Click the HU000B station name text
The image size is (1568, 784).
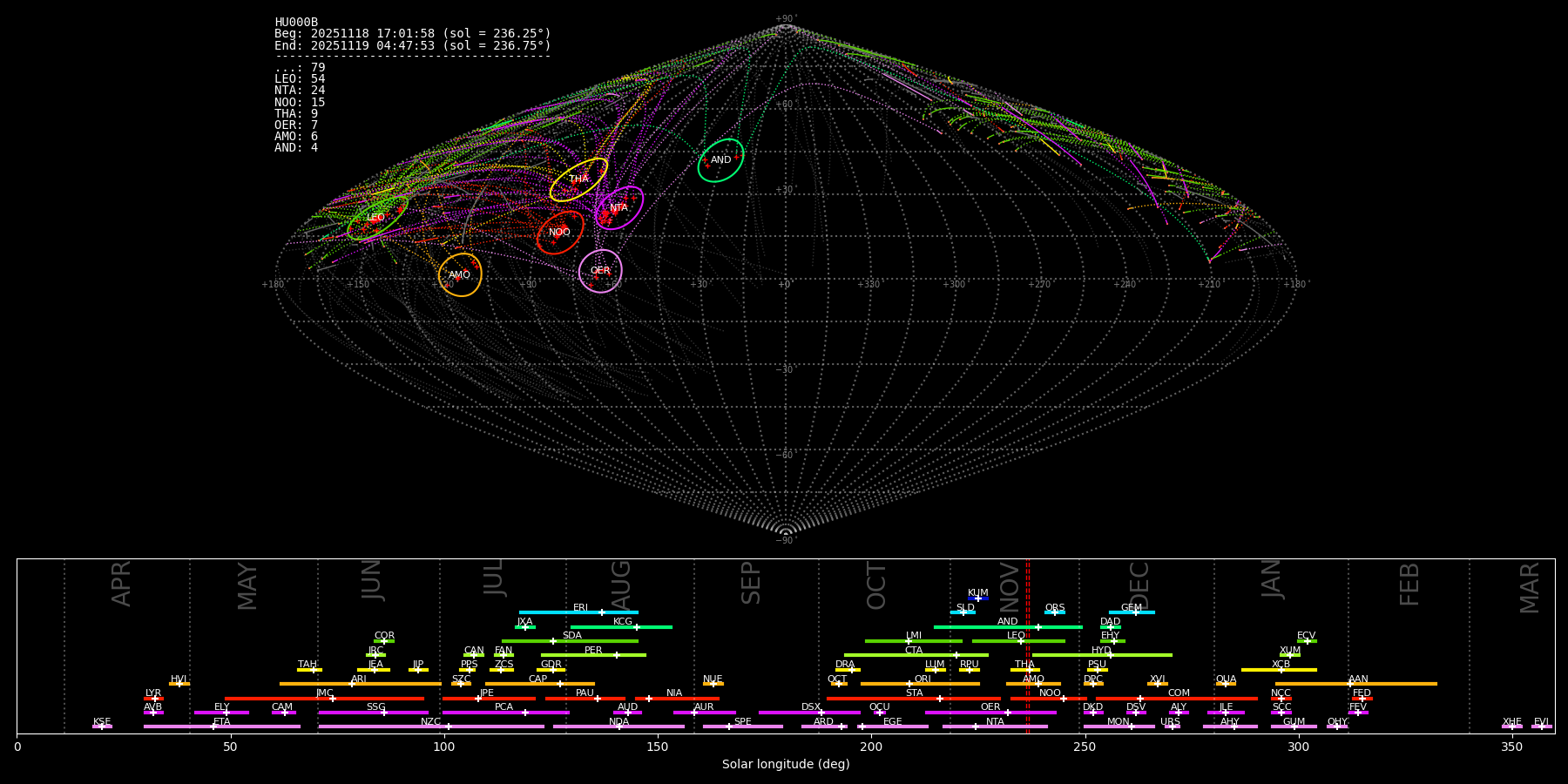tap(296, 23)
